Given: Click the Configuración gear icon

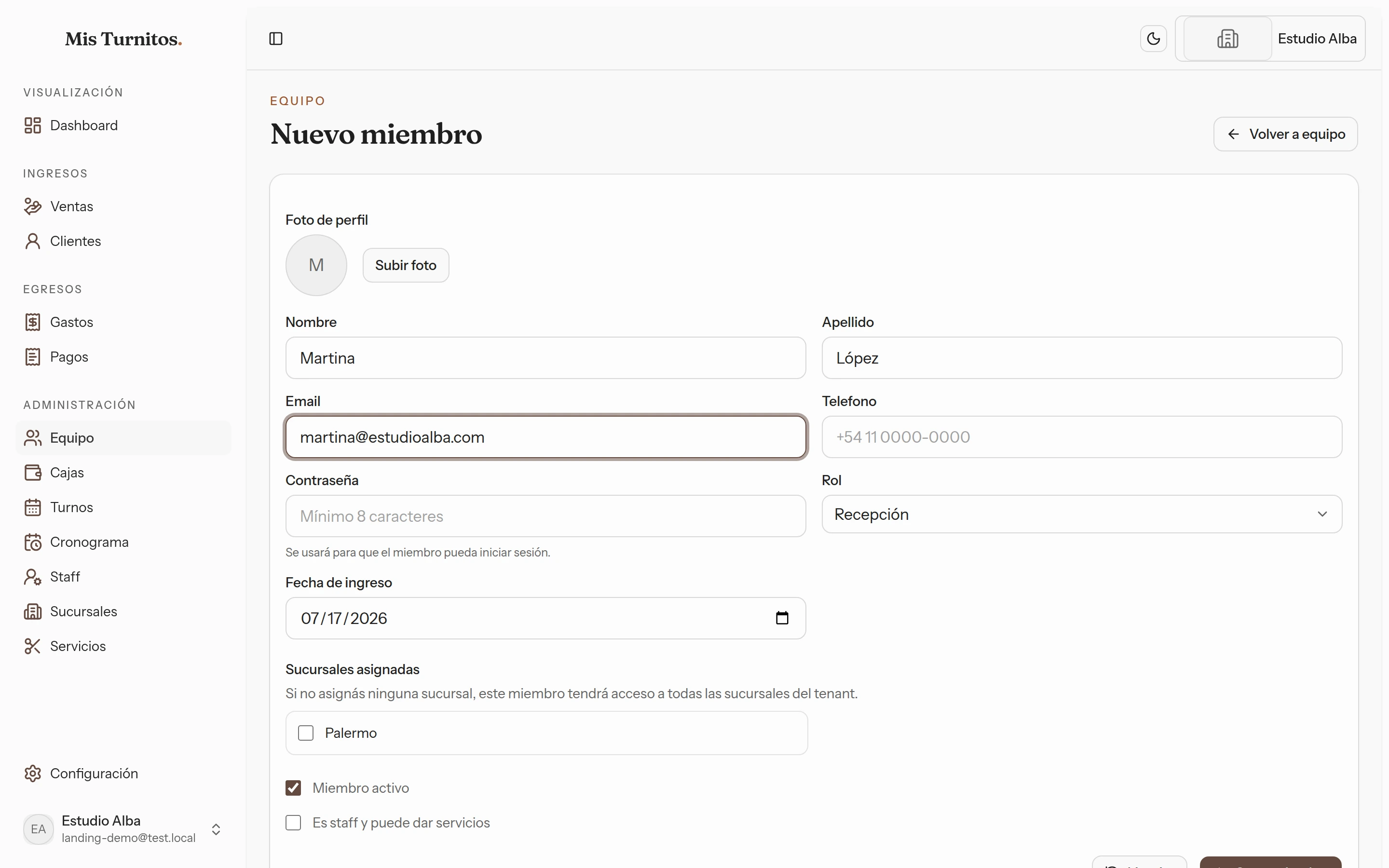Looking at the screenshot, I should pyautogui.click(x=33, y=773).
